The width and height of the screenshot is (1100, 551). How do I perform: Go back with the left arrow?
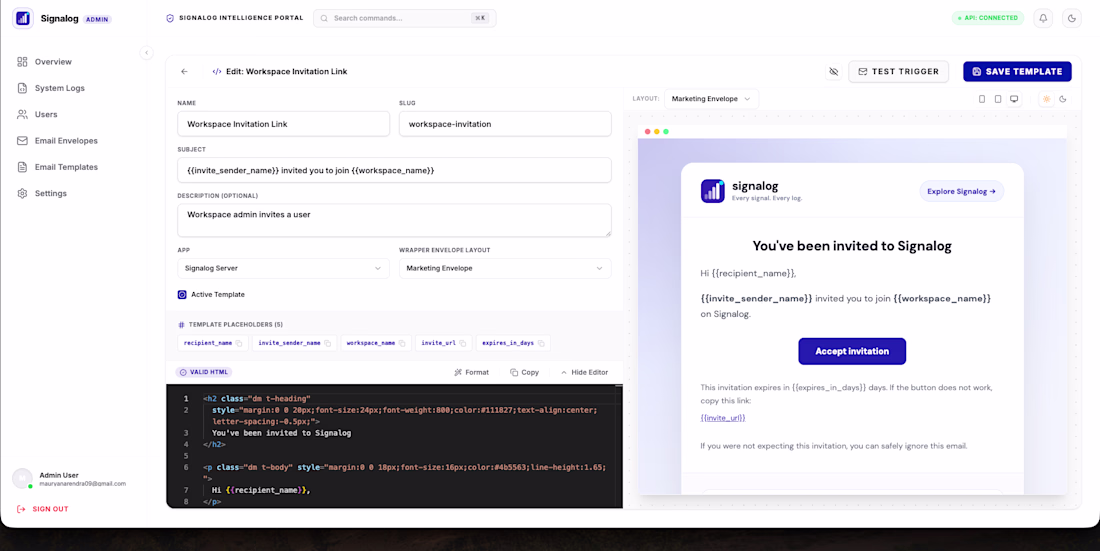point(185,72)
